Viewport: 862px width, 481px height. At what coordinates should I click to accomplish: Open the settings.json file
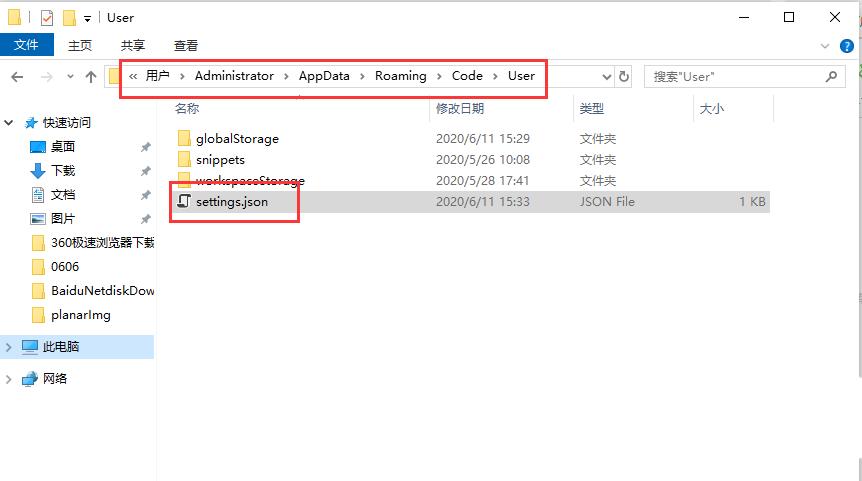click(231, 202)
